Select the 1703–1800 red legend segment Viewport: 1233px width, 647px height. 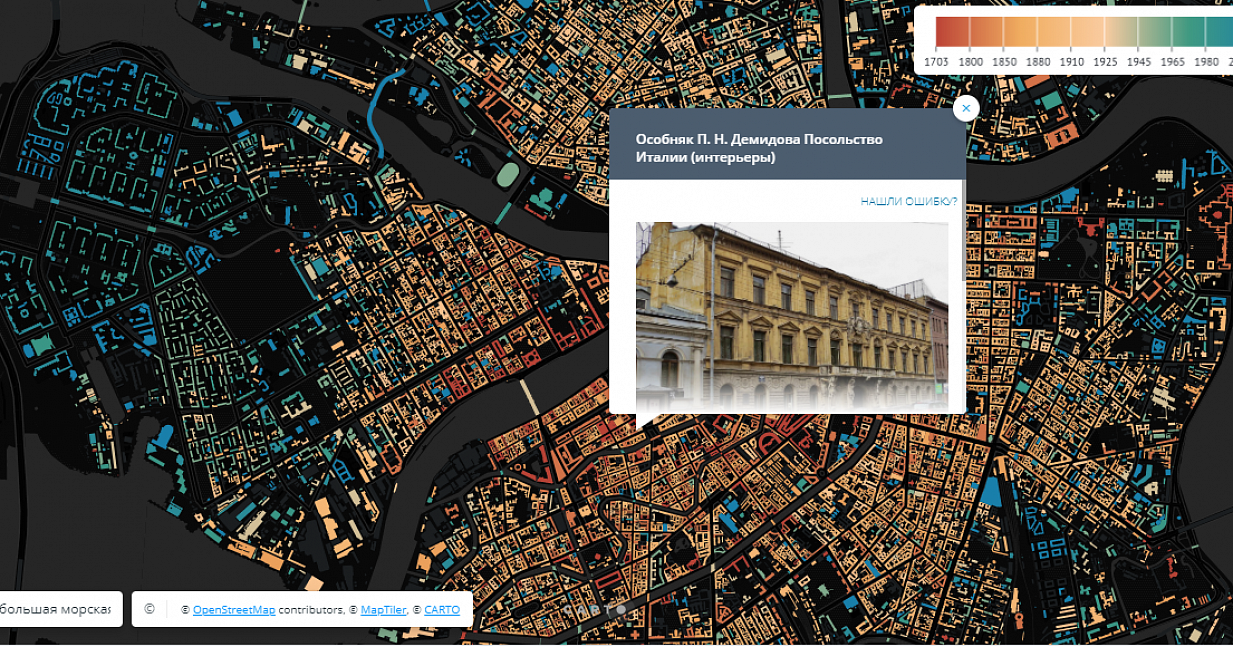pyautogui.click(x=953, y=32)
